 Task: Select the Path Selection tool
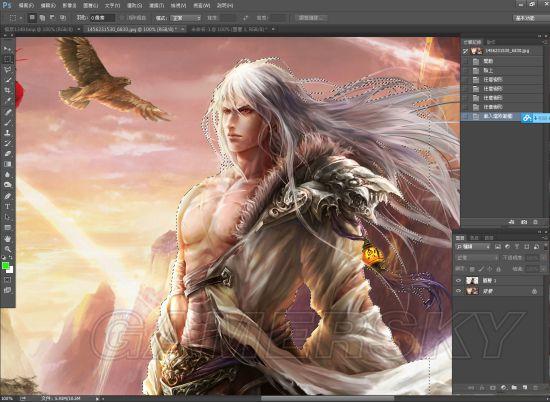pos(7,217)
